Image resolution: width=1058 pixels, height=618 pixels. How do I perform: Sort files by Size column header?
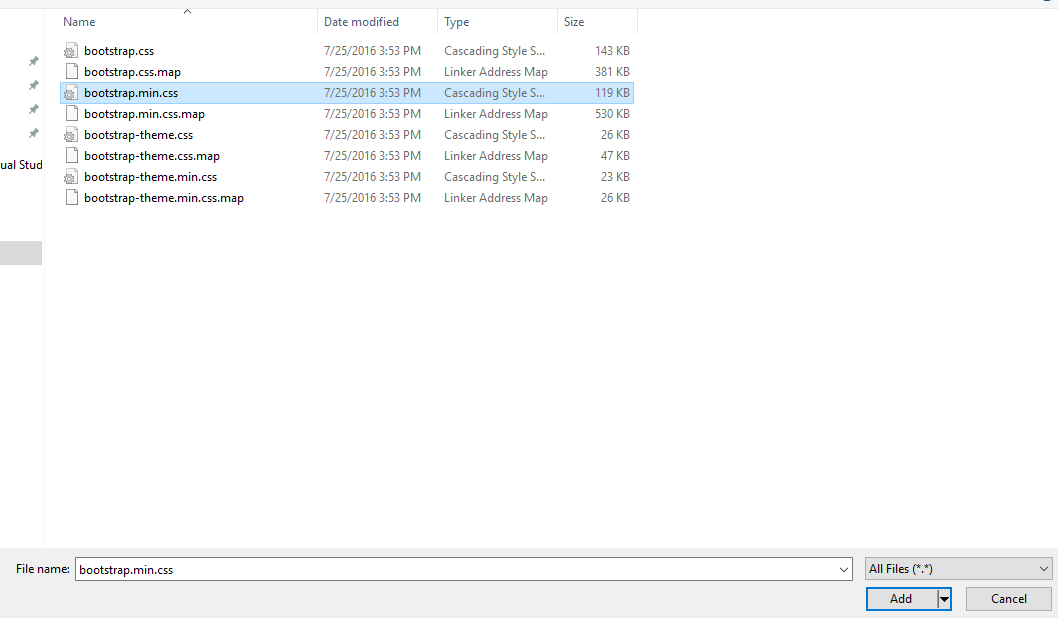click(574, 22)
